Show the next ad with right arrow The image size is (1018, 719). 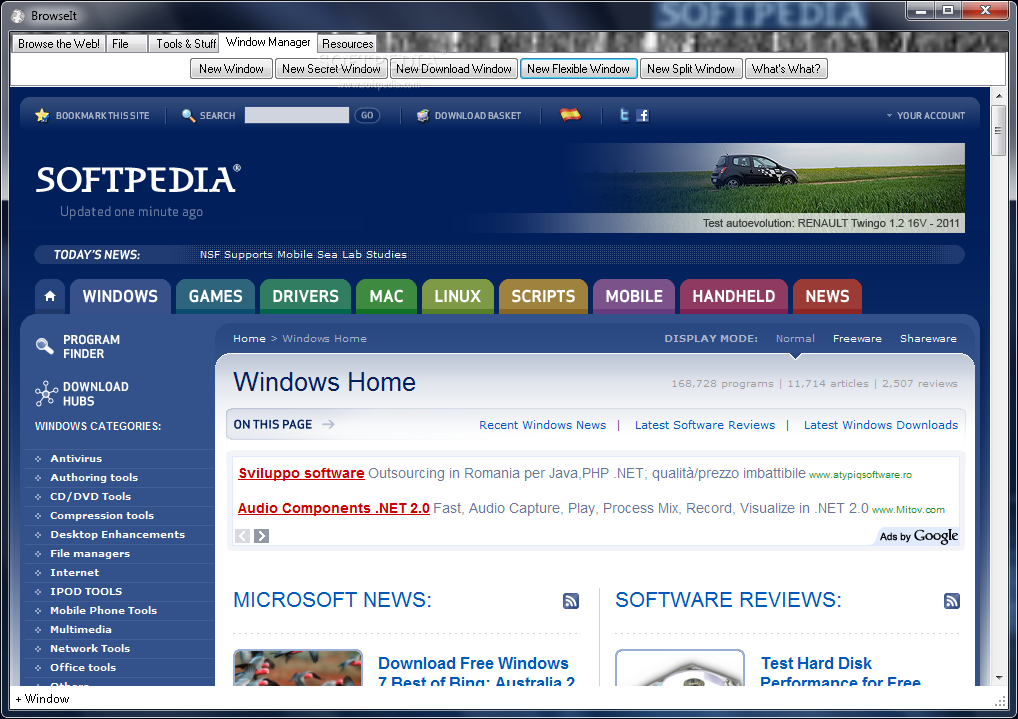pos(261,536)
